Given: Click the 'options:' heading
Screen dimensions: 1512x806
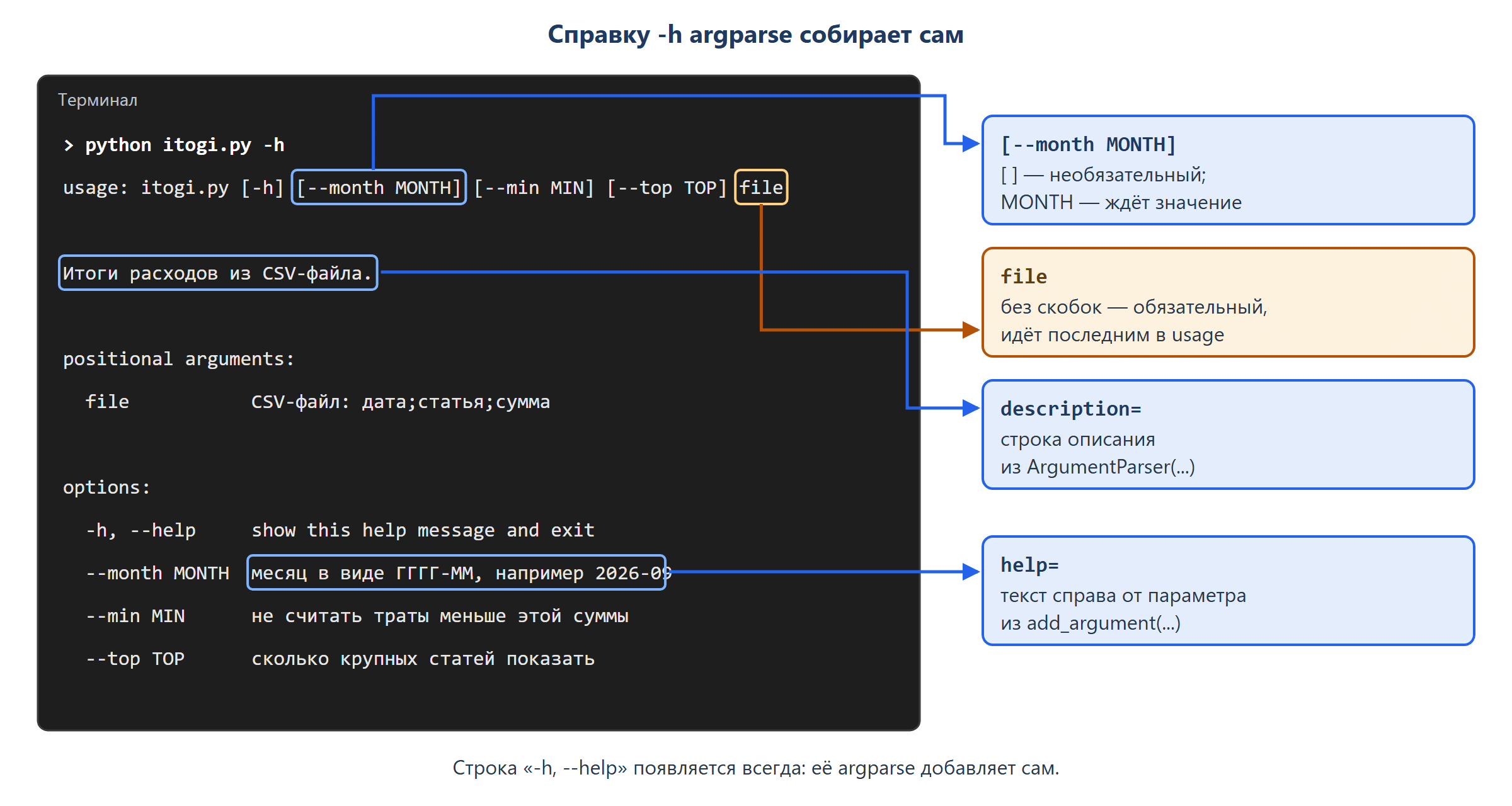Looking at the screenshot, I should click(107, 487).
